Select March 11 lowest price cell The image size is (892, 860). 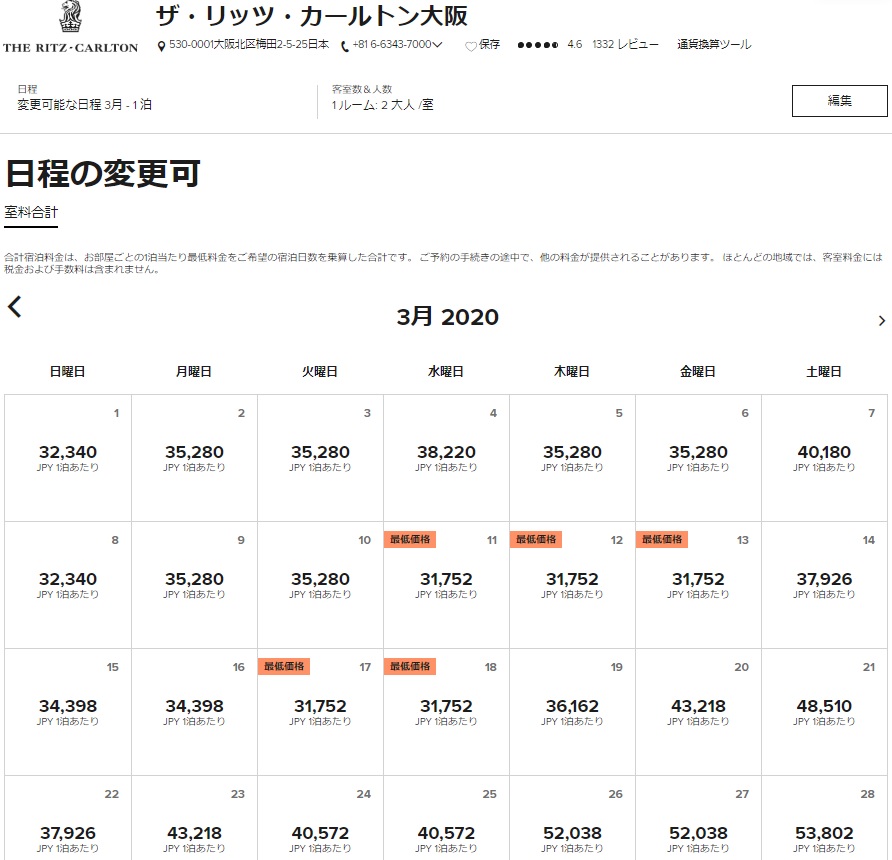[446, 585]
